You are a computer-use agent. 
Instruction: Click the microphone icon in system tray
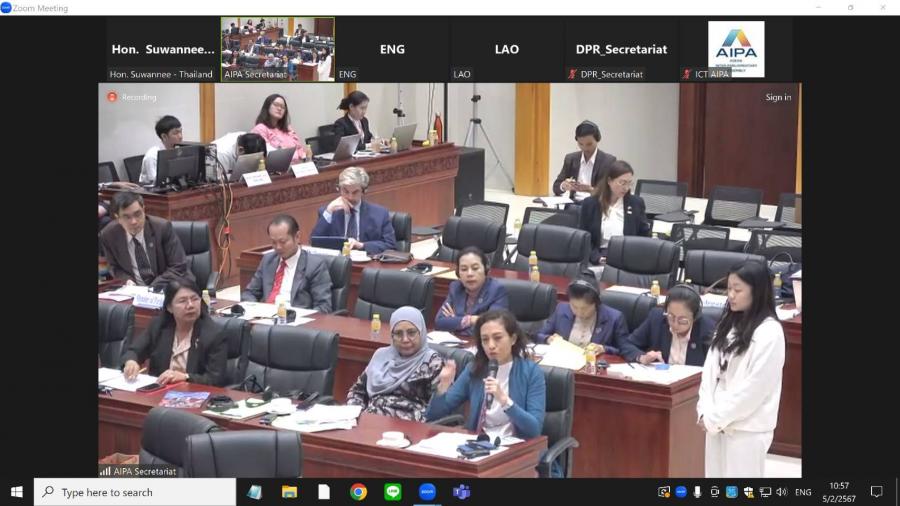click(x=697, y=492)
